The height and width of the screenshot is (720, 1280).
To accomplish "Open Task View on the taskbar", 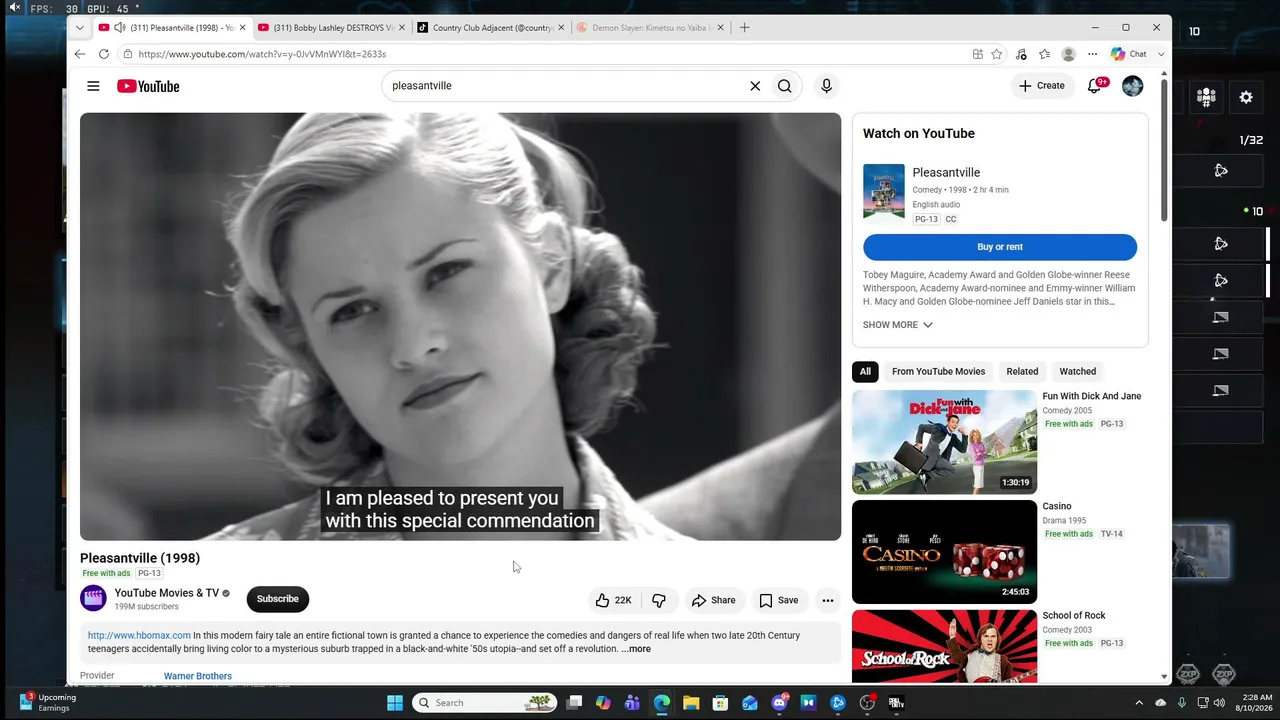I will [574, 703].
